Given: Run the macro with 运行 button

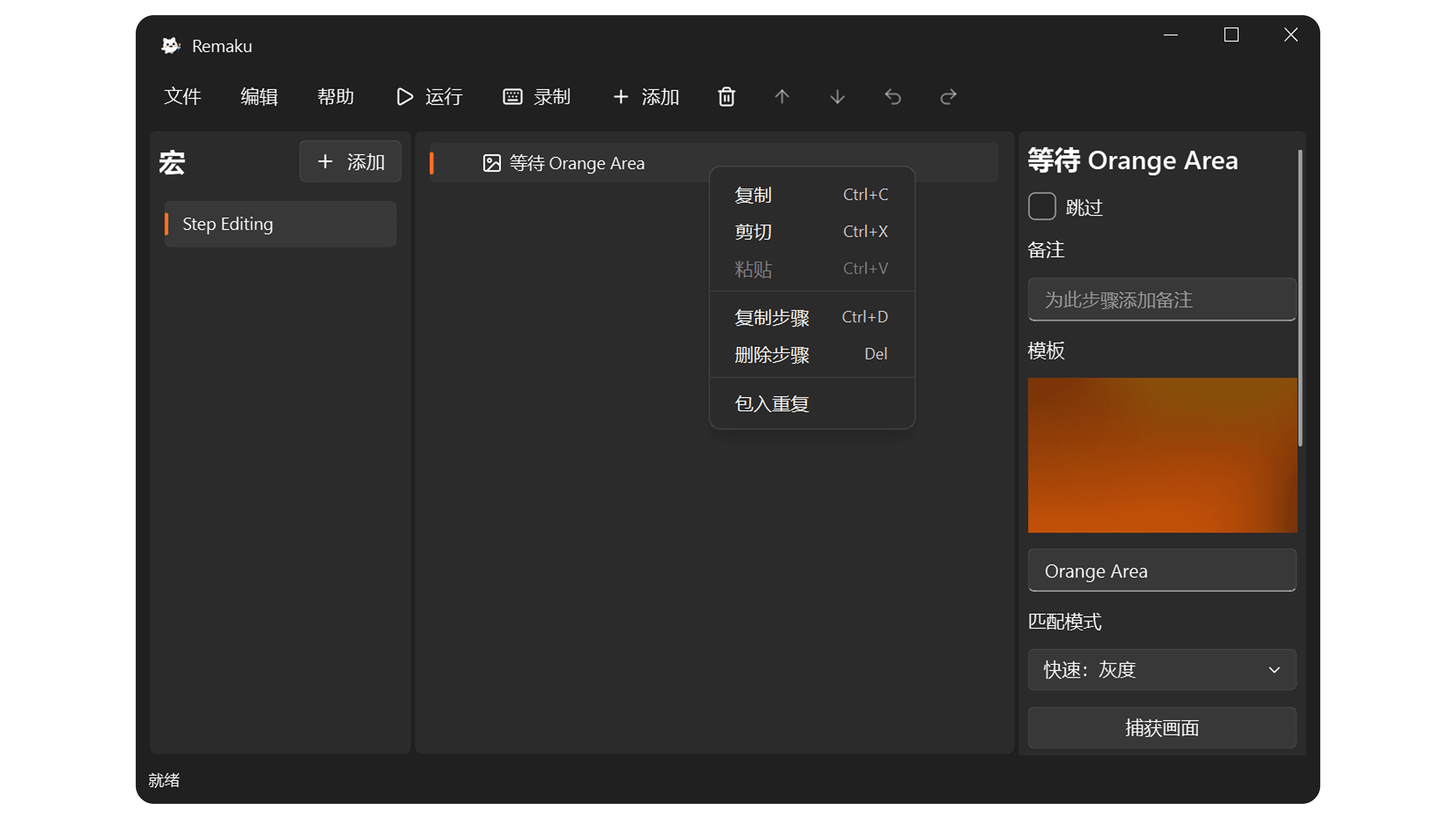Looking at the screenshot, I should 430,97.
